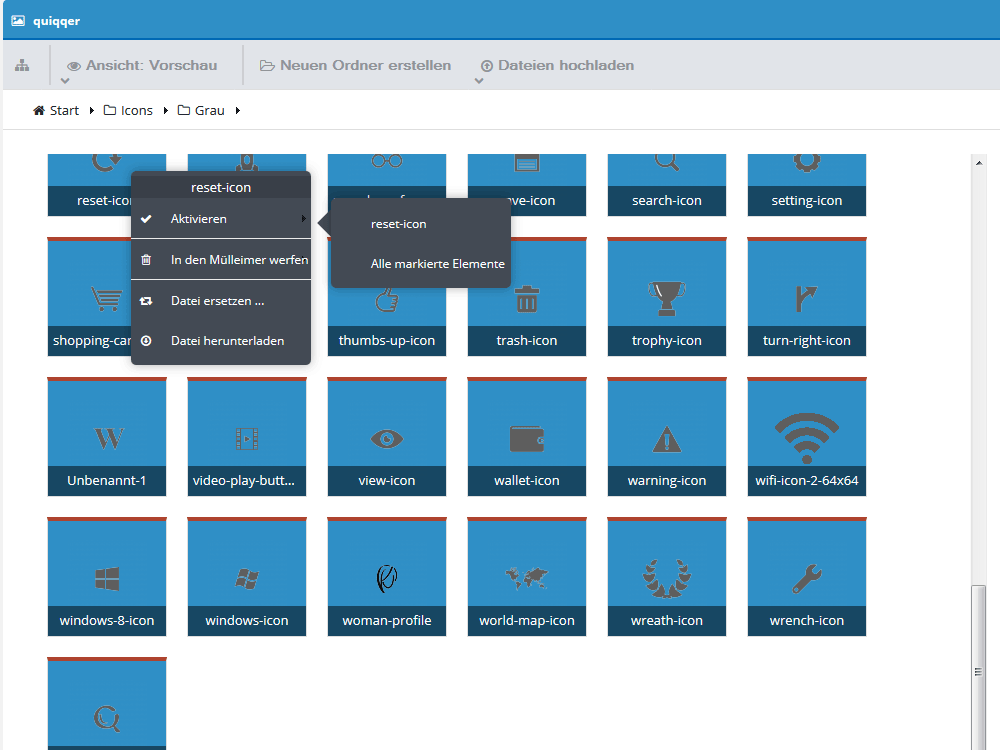Click the download circle icon in menu
1000x750 pixels.
(146, 341)
